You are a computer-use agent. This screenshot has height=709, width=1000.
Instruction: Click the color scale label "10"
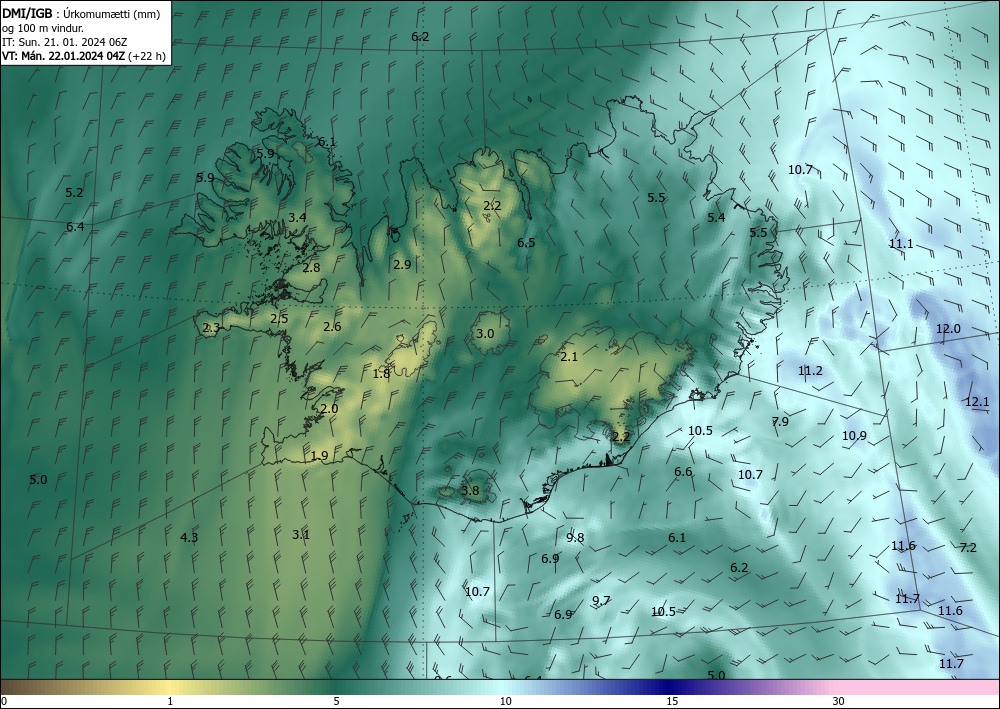(x=505, y=701)
